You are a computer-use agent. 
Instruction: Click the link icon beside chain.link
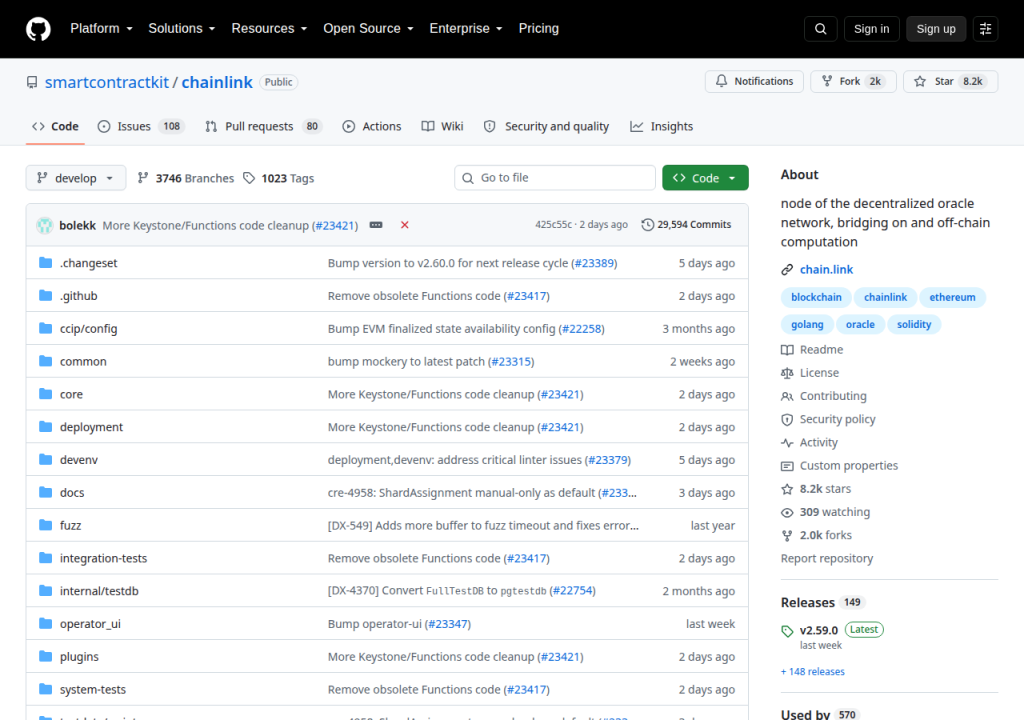tap(787, 270)
